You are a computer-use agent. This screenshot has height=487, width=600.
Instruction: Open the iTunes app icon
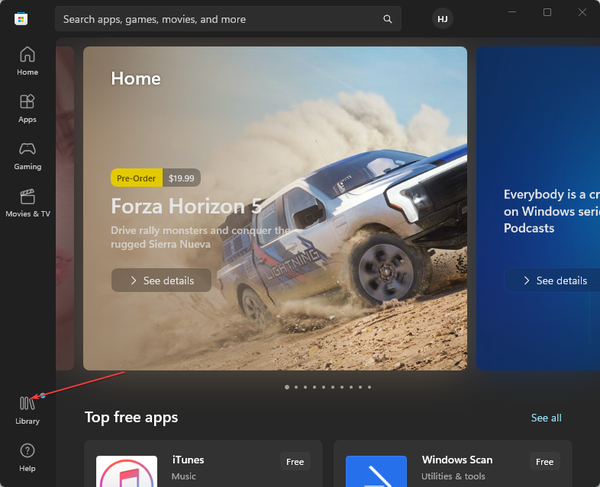127,471
